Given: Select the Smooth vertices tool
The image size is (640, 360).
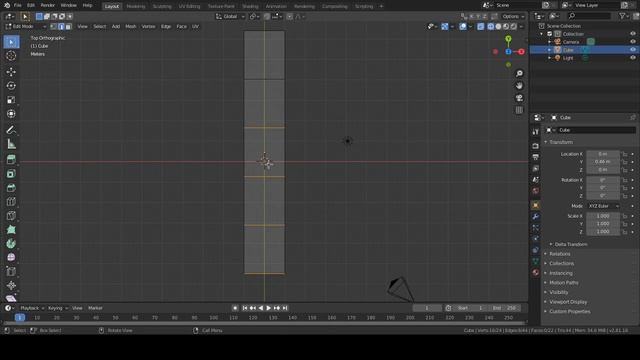Looking at the screenshot, I should 11,258.
